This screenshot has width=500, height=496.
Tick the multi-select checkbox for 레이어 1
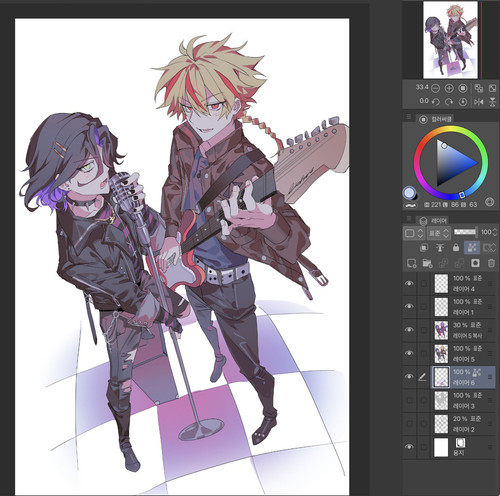[424, 306]
